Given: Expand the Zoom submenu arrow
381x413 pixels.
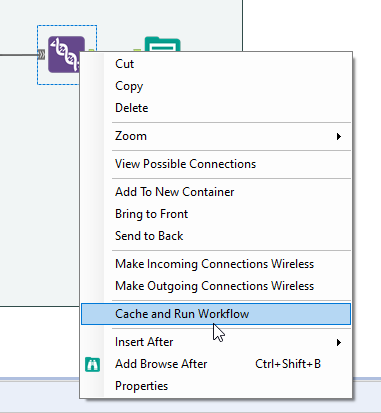Looking at the screenshot, I should 339,136.
